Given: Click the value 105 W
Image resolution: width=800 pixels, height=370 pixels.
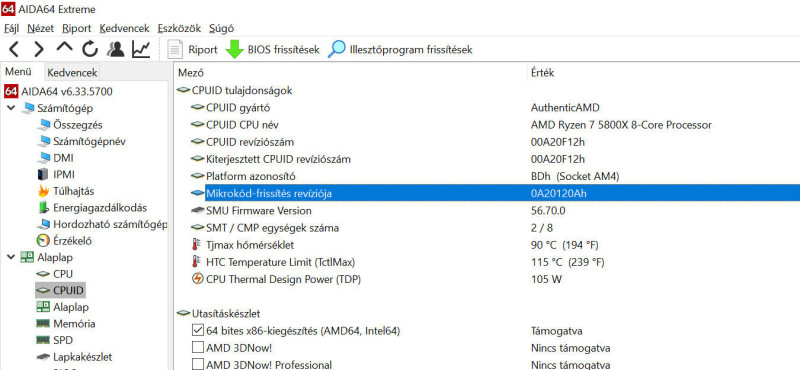Looking at the screenshot, I should coord(546,279).
